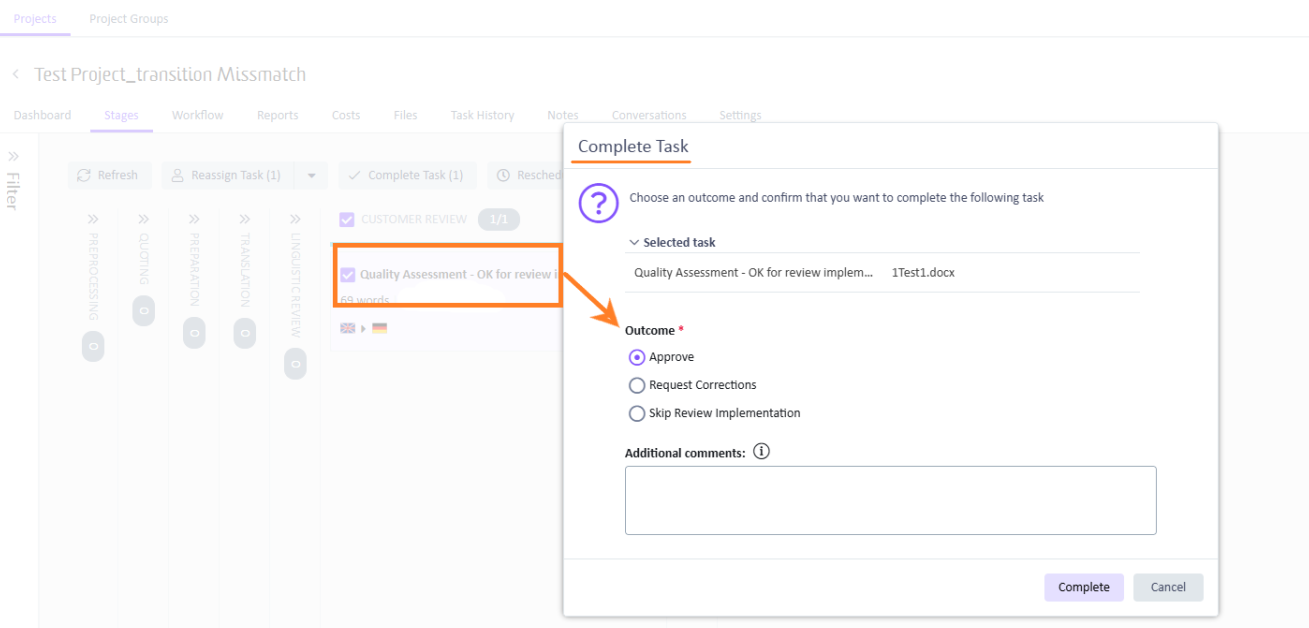
Task: Click the UK flag on the Quality Assessment card
Action: click(x=347, y=327)
